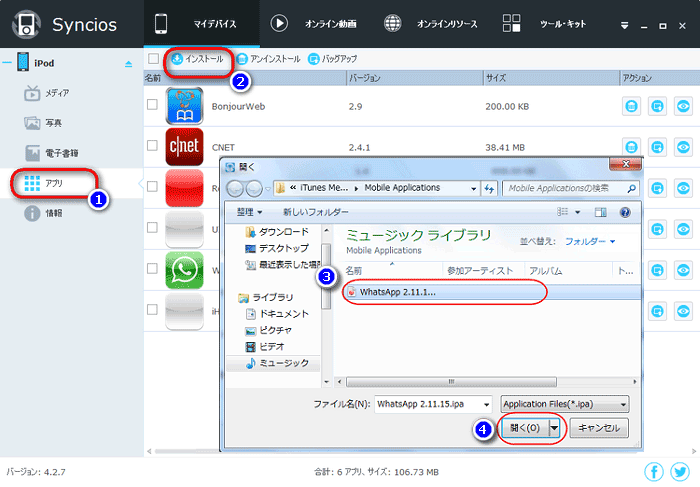Go forward in the file dialog

click(254, 189)
